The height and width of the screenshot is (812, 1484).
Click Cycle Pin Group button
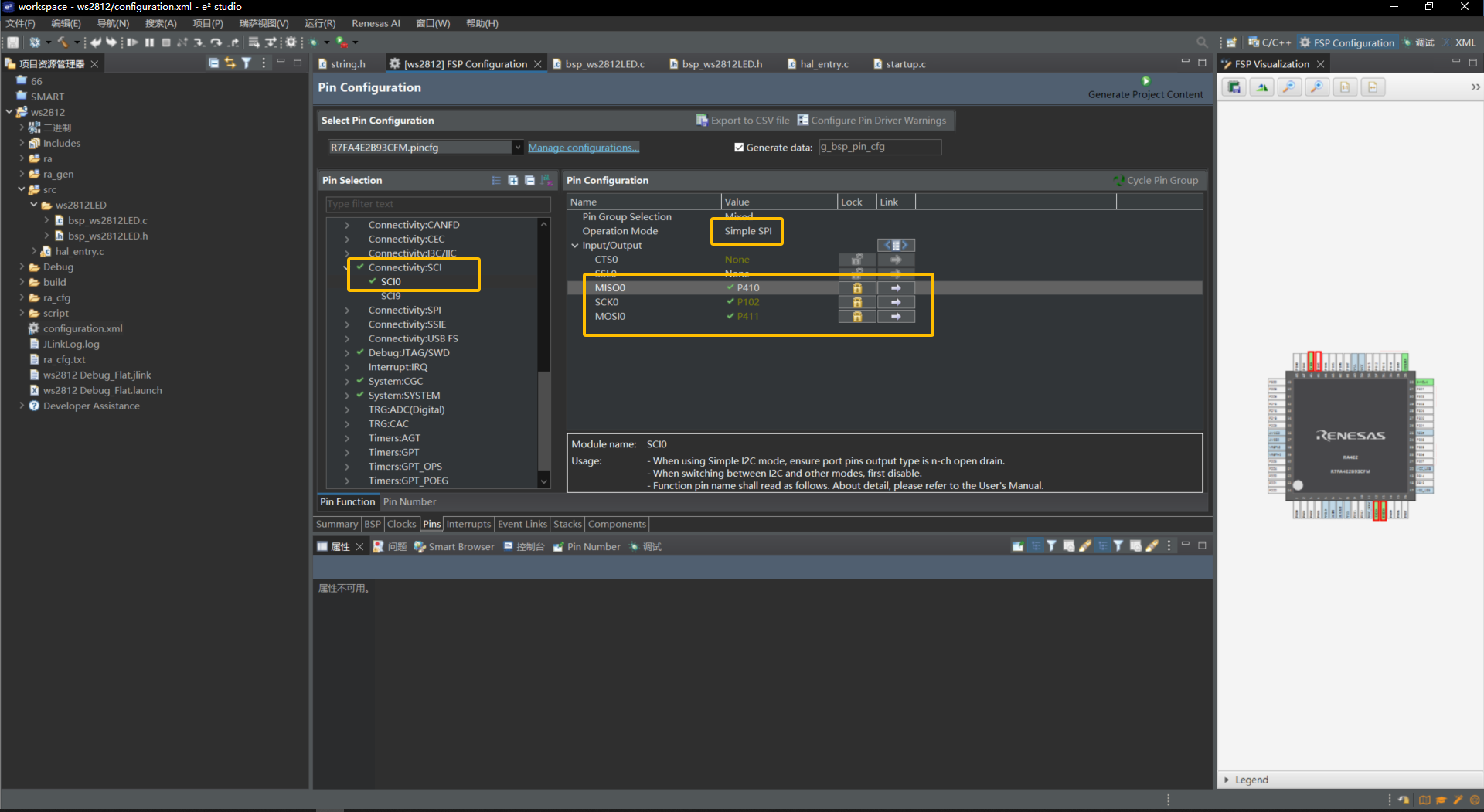pos(1156,180)
